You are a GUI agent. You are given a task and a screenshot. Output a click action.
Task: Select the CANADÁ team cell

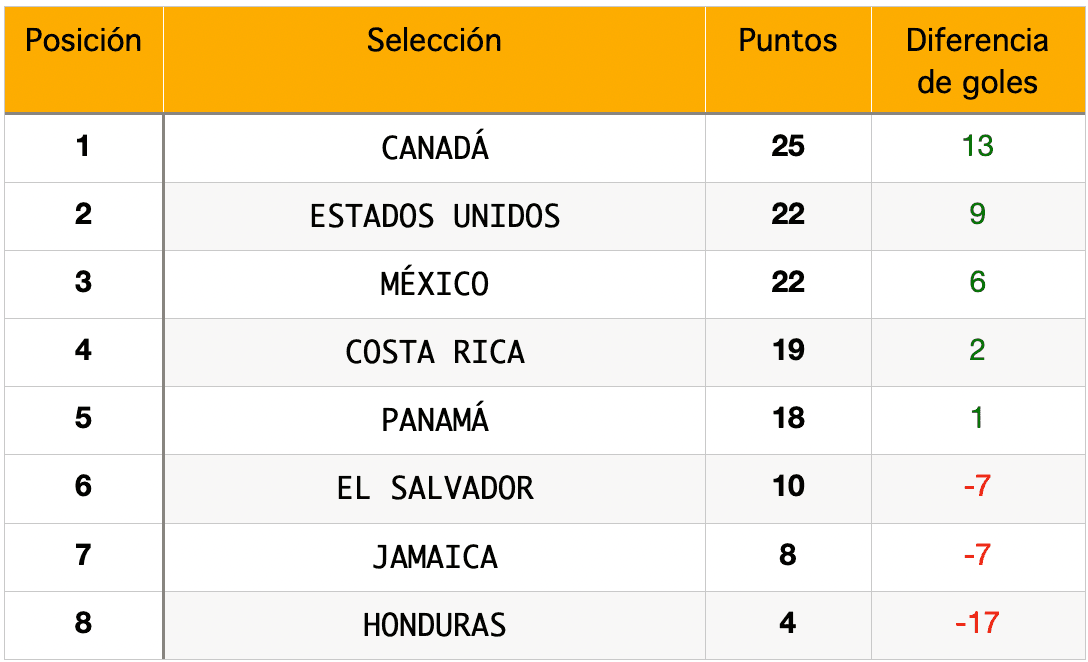pos(435,148)
